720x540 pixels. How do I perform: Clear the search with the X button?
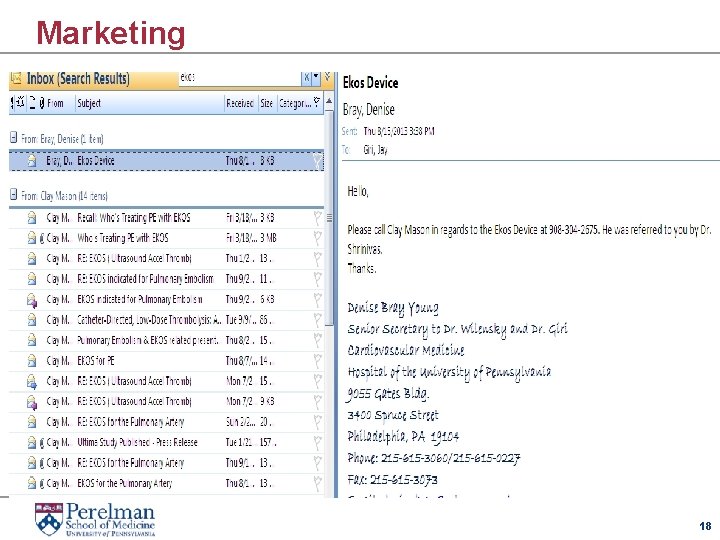[x=306, y=79]
